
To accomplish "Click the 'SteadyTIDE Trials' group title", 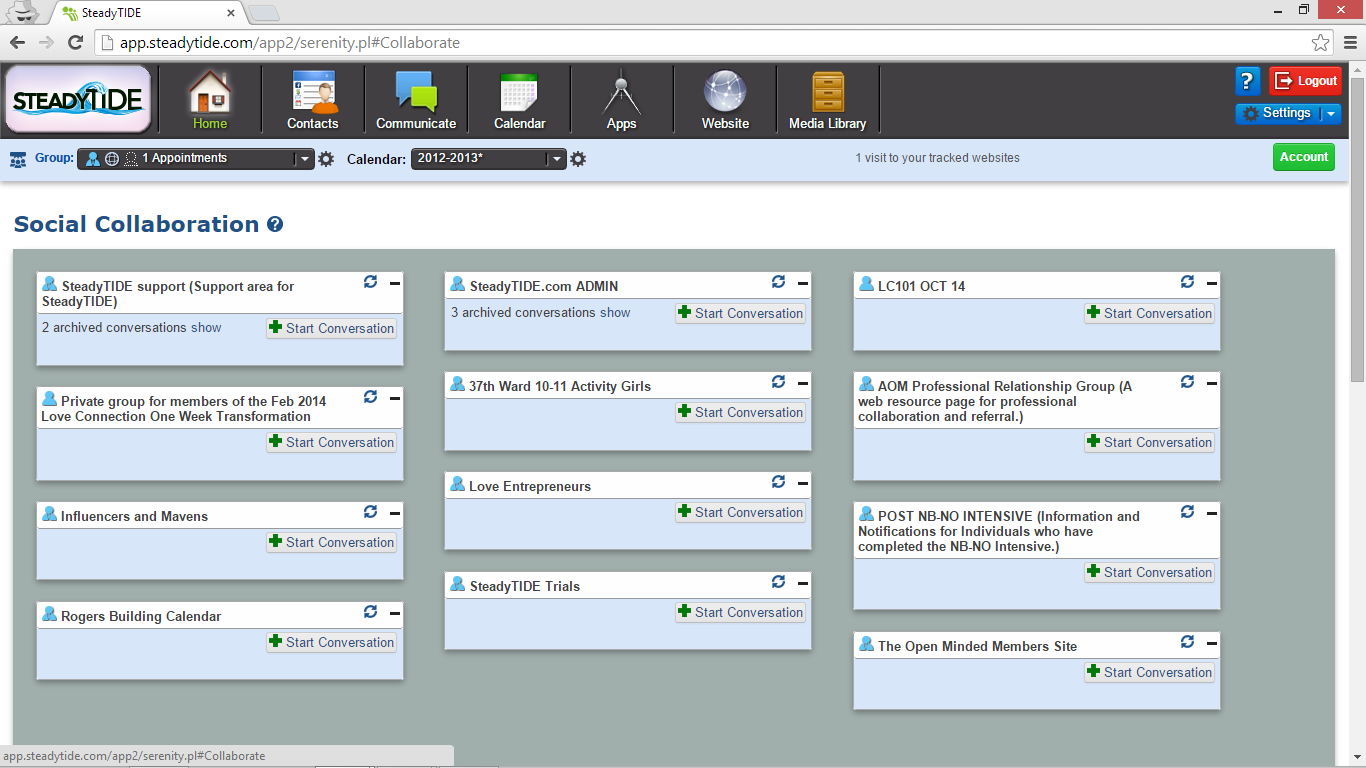I will coord(525,587).
